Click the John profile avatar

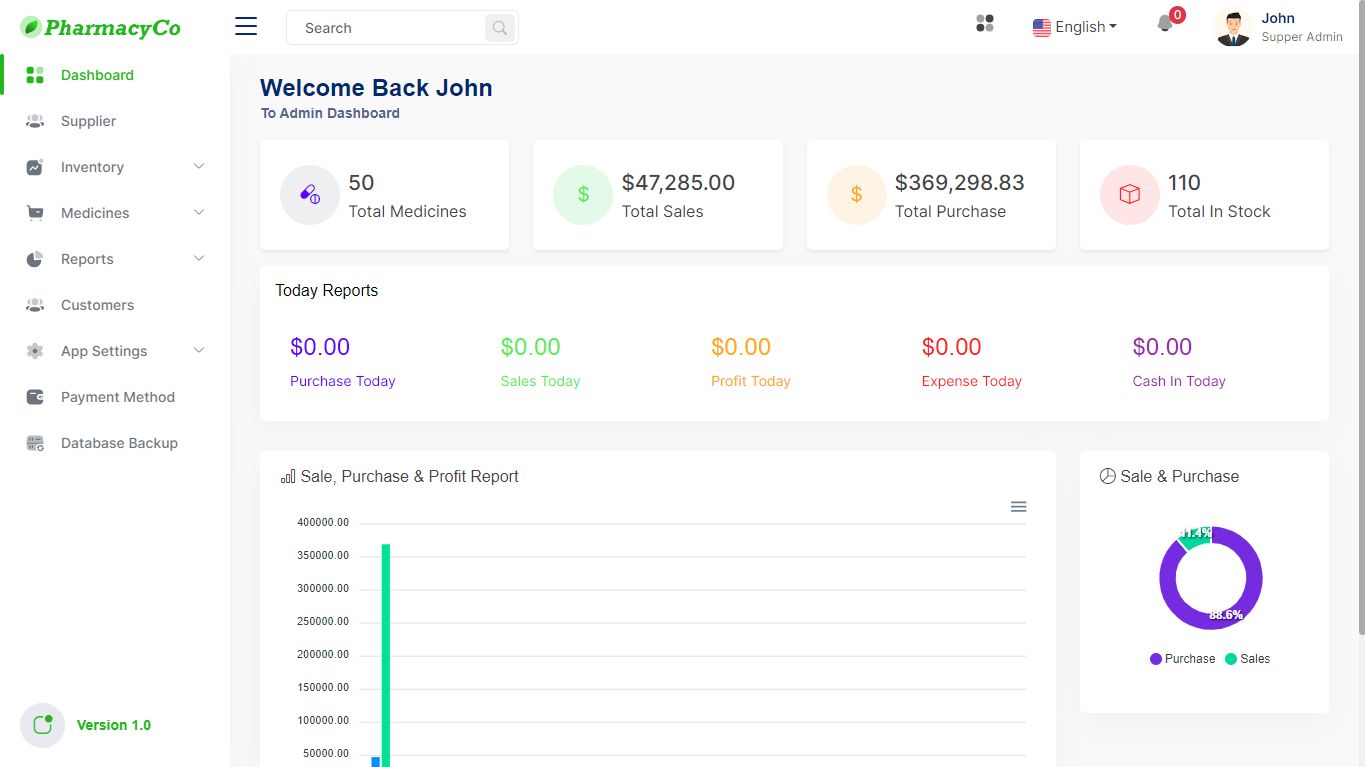pos(1233,28)
